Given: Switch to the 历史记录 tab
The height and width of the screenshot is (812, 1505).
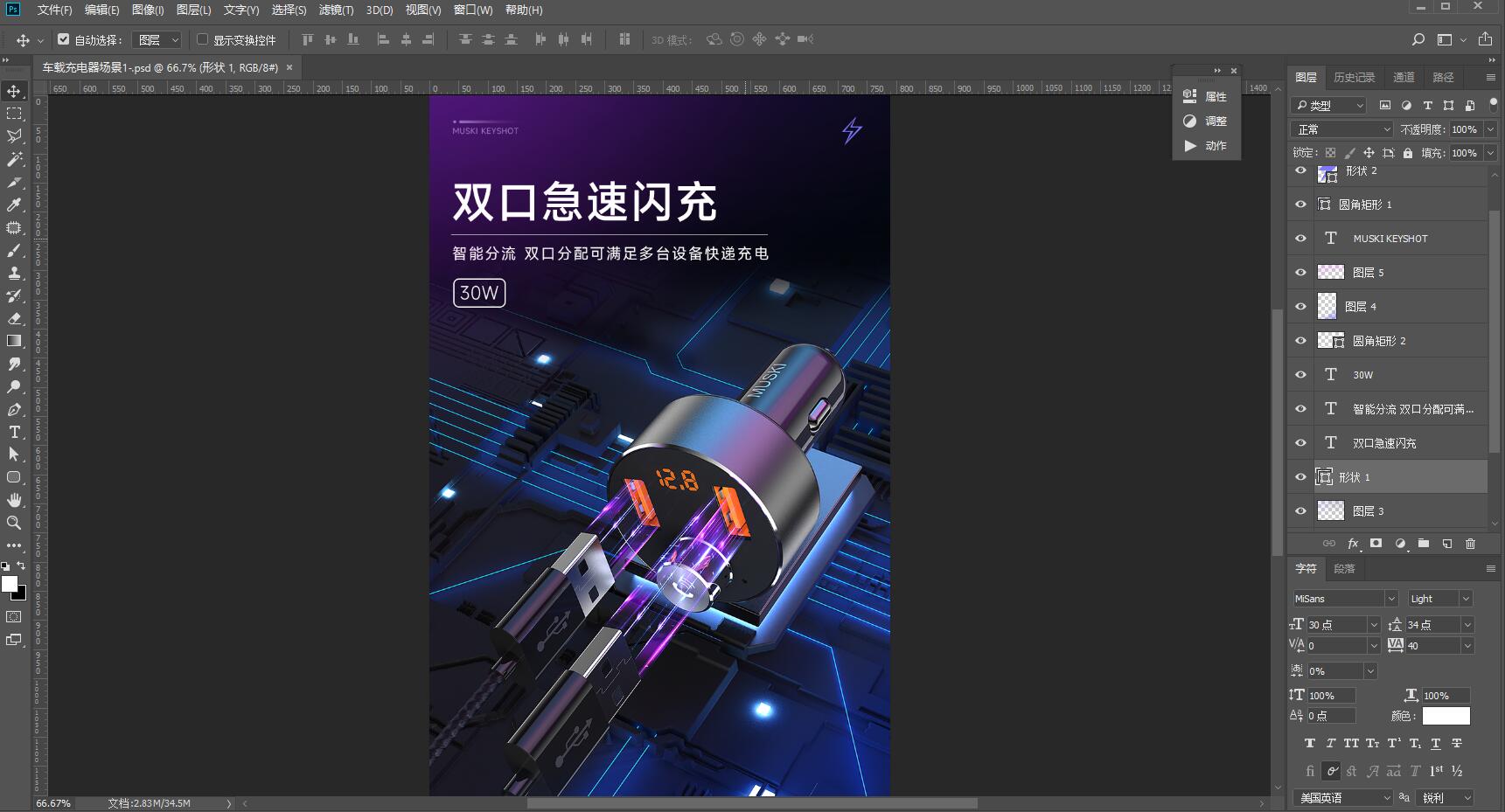Looking at the screenshot, I should (1354, 78).
